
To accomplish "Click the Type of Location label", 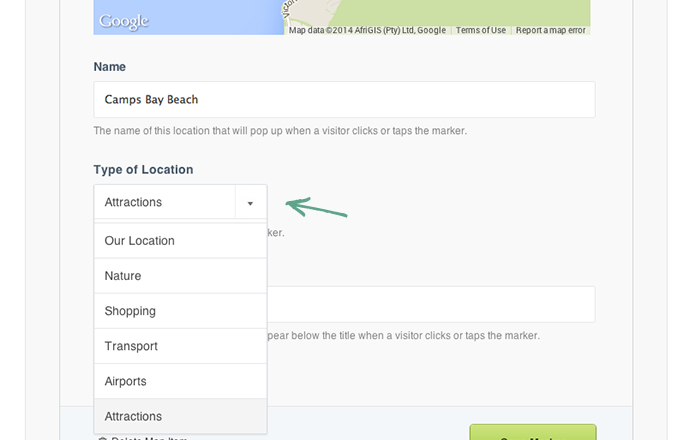I will click(x=143, y=170).
